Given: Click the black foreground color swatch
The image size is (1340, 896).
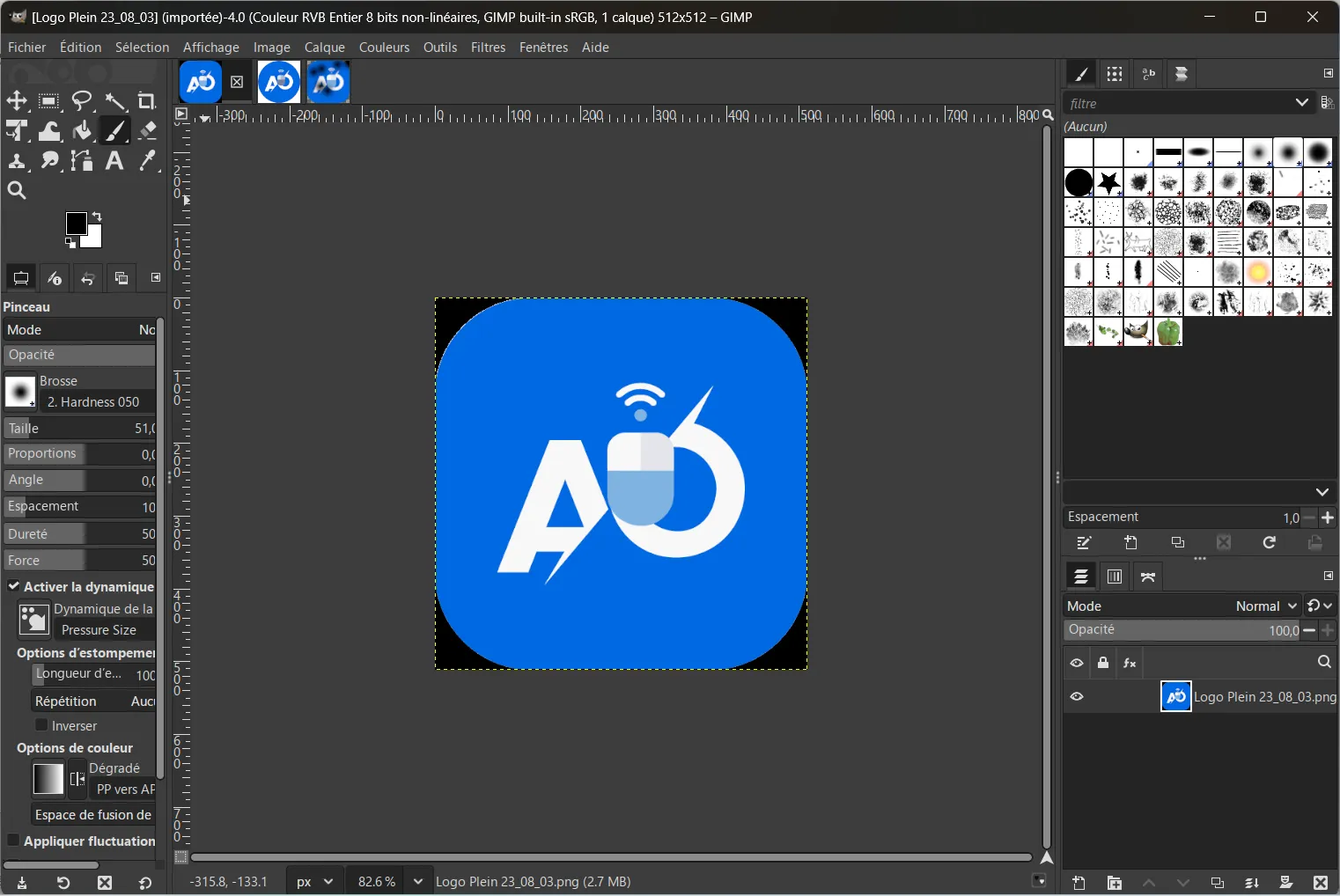Looking at the screenshot, I should pos(76,223).
